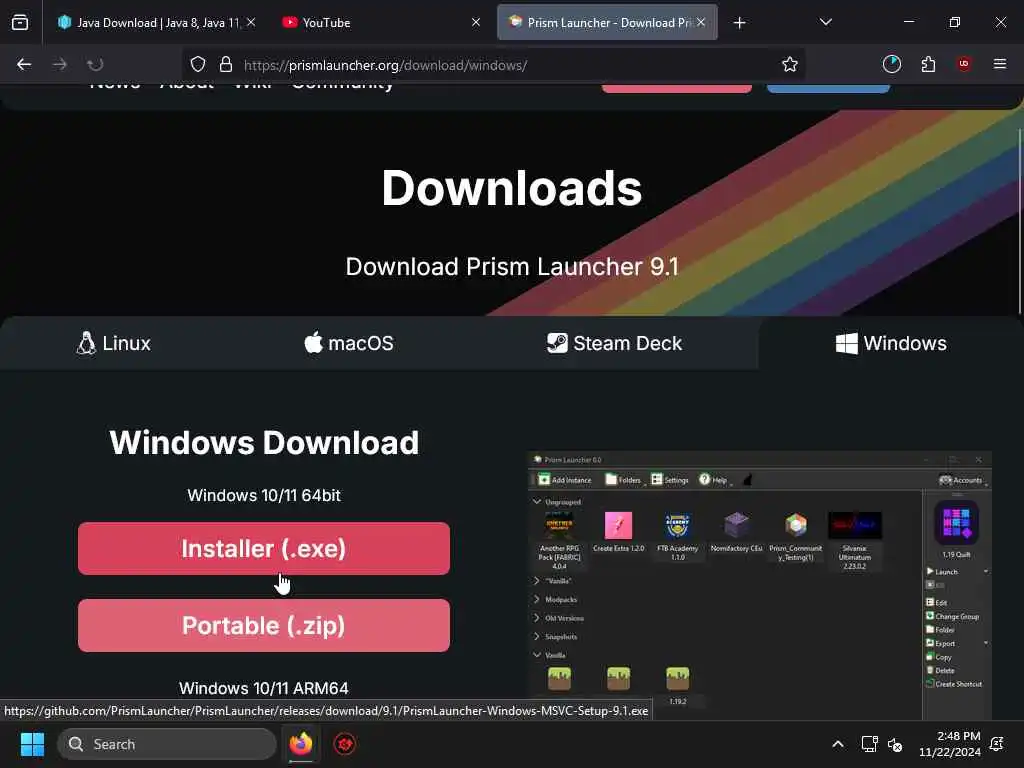Image resolution: width=1024 pixels, height=768 pixels.
Task: Go back using the browser back arrow
Action: click(24, 64)
